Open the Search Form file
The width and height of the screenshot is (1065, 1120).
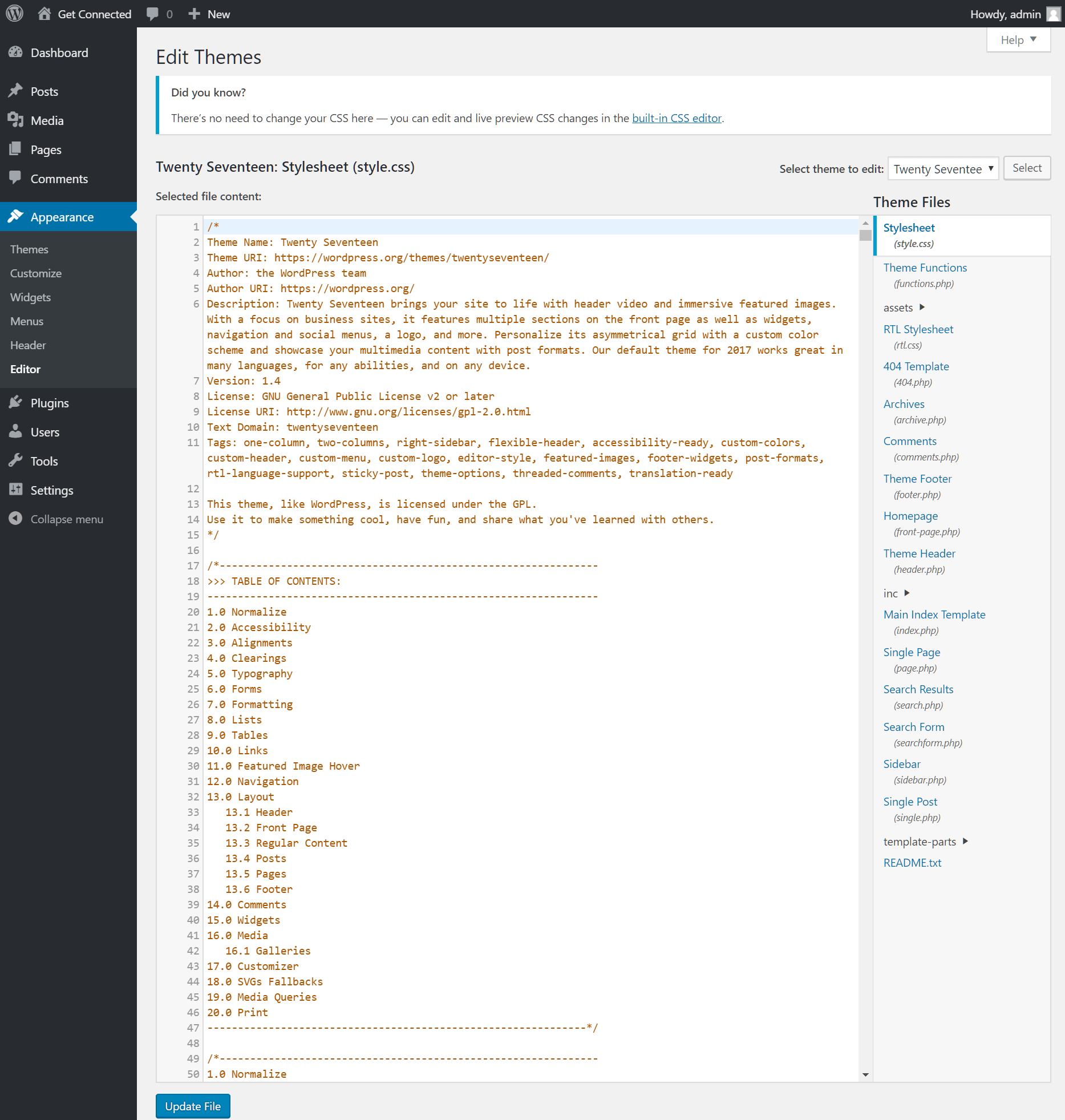coord(914,727)
